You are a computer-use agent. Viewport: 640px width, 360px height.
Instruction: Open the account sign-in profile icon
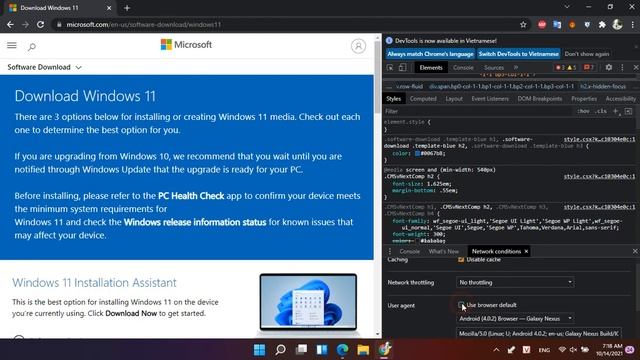[x=358, y=46]
